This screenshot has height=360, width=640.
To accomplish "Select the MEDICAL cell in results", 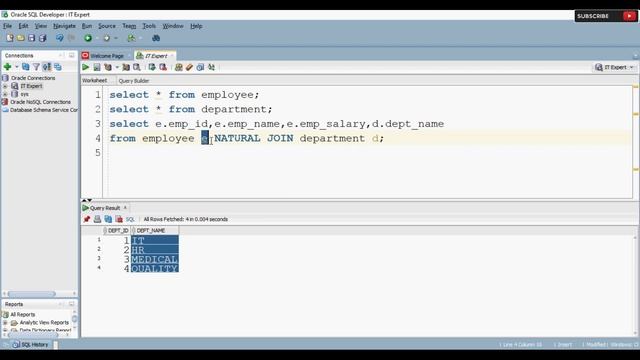I will tap(154, 259).
